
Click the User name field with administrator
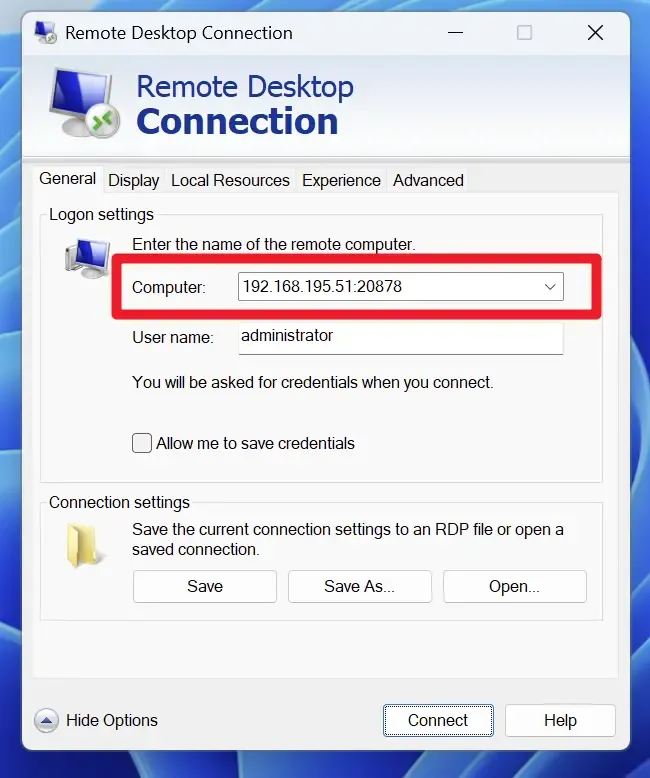click(x=400, y=338)
